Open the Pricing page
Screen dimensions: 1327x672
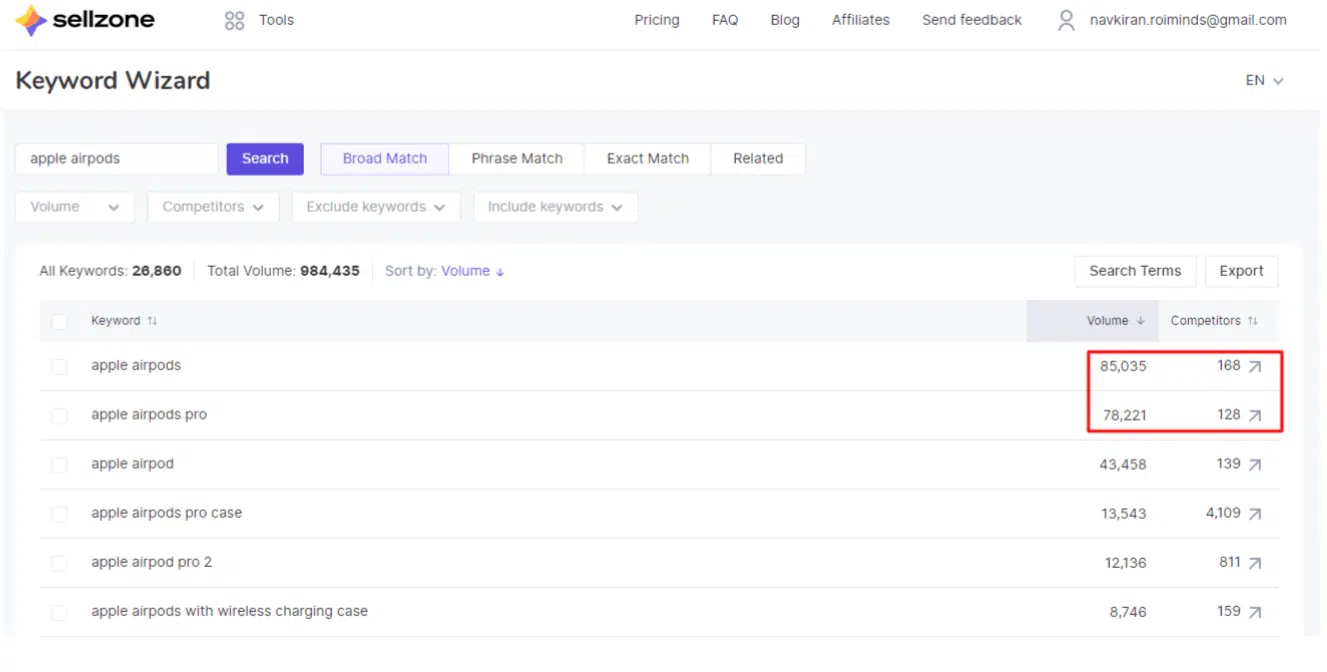pos(657,20)
